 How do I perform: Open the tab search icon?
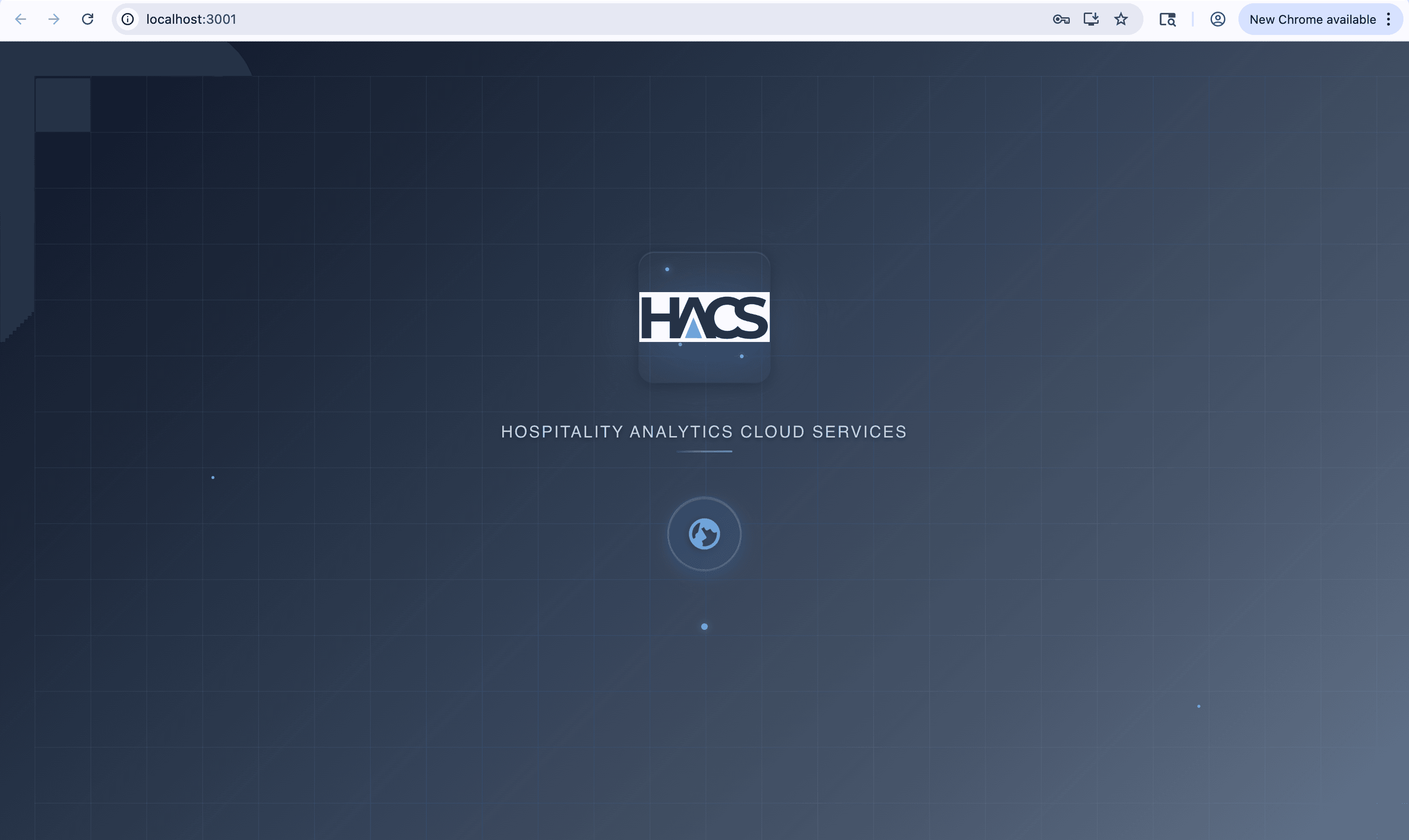(x=1167, y=19)
